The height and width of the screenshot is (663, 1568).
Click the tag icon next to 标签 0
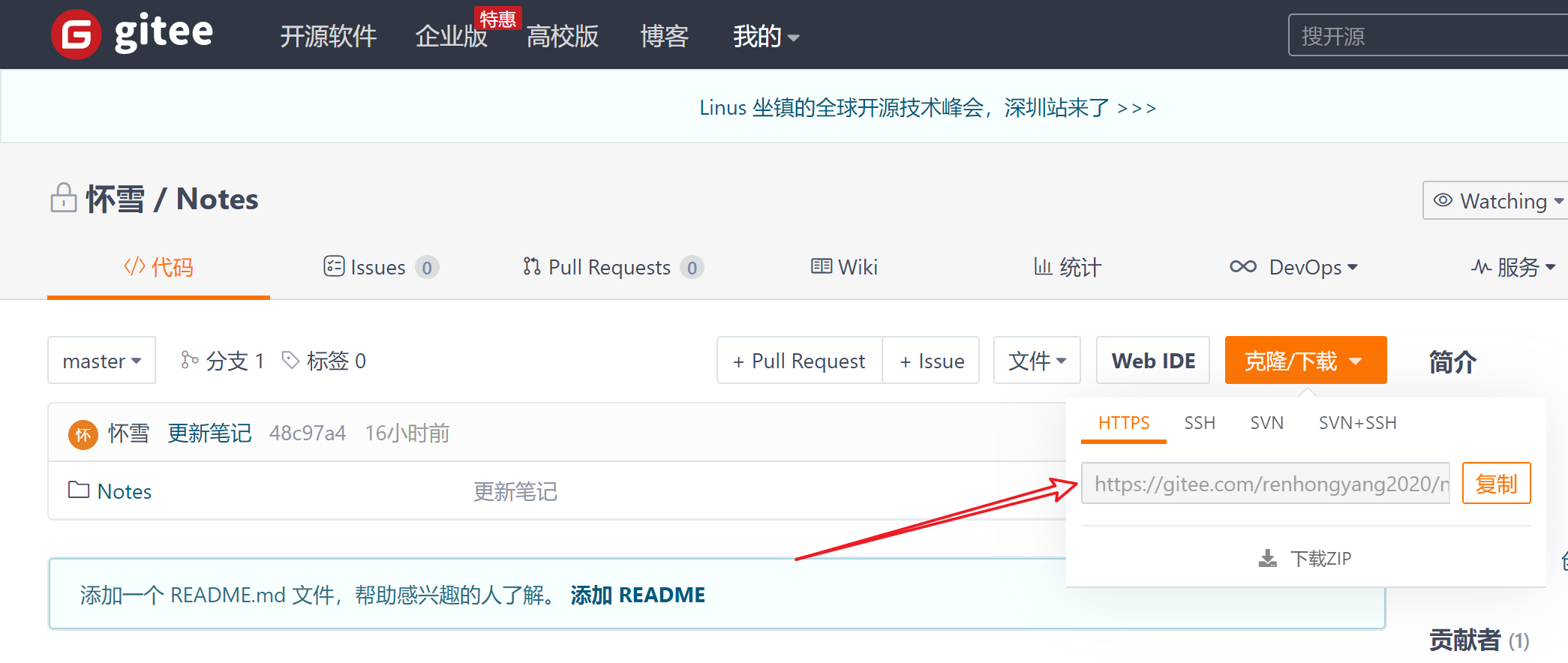290,361
